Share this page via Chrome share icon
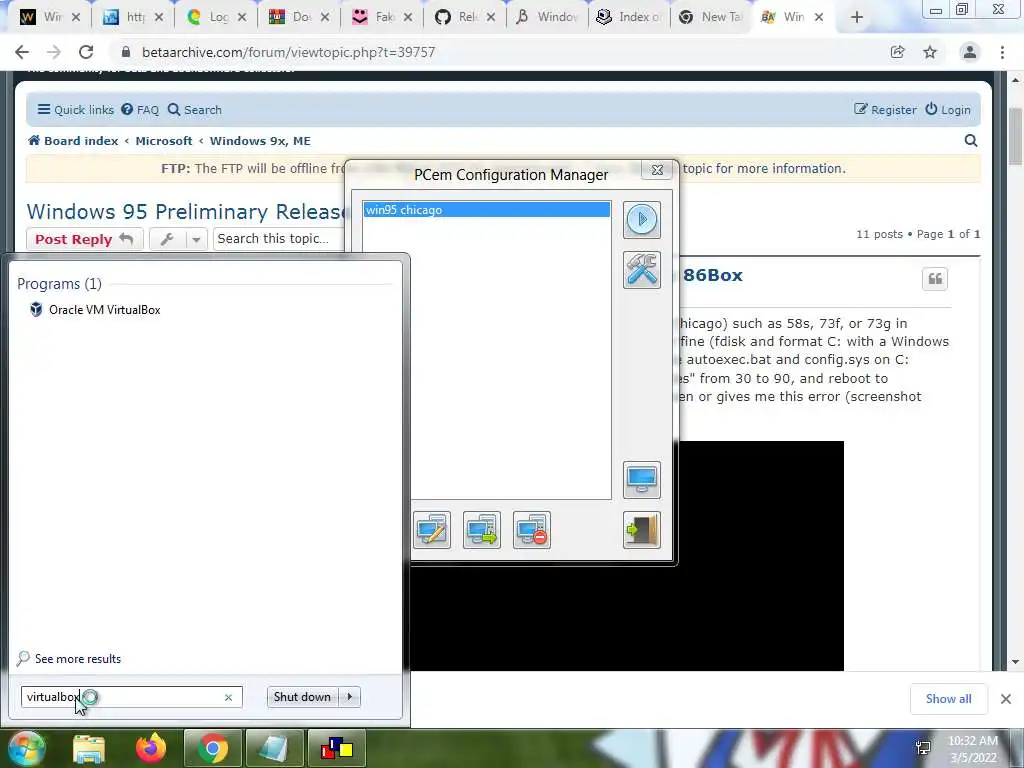This screenshot has width=1024, height=768. 897,52
